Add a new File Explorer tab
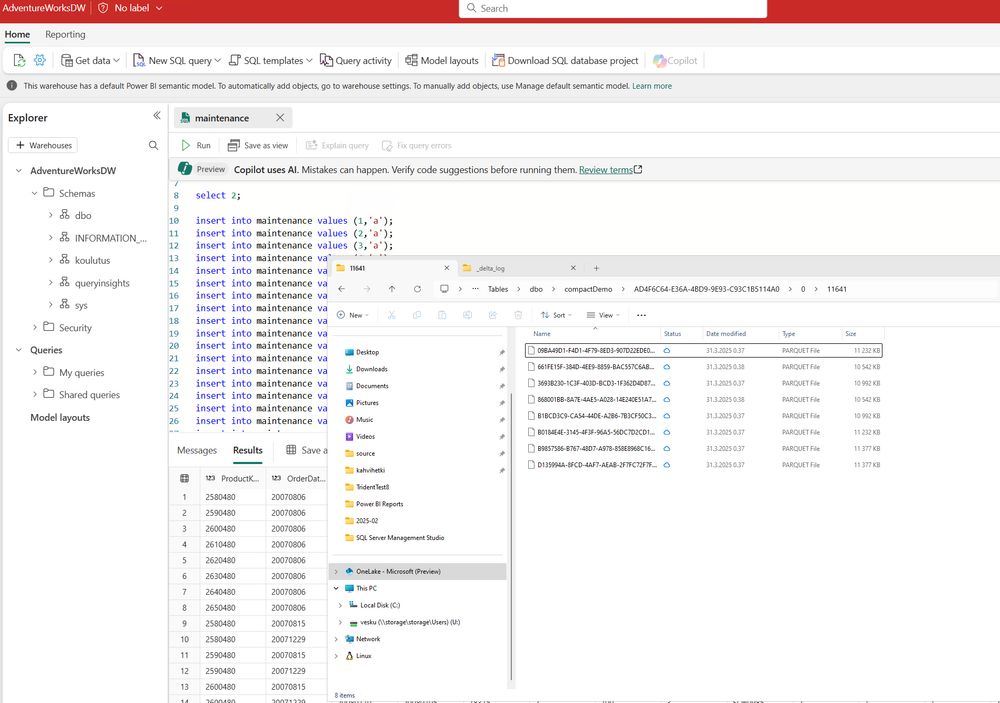Screen dimensions: 1000x703 pyautogui.click(x=596, y=268)
